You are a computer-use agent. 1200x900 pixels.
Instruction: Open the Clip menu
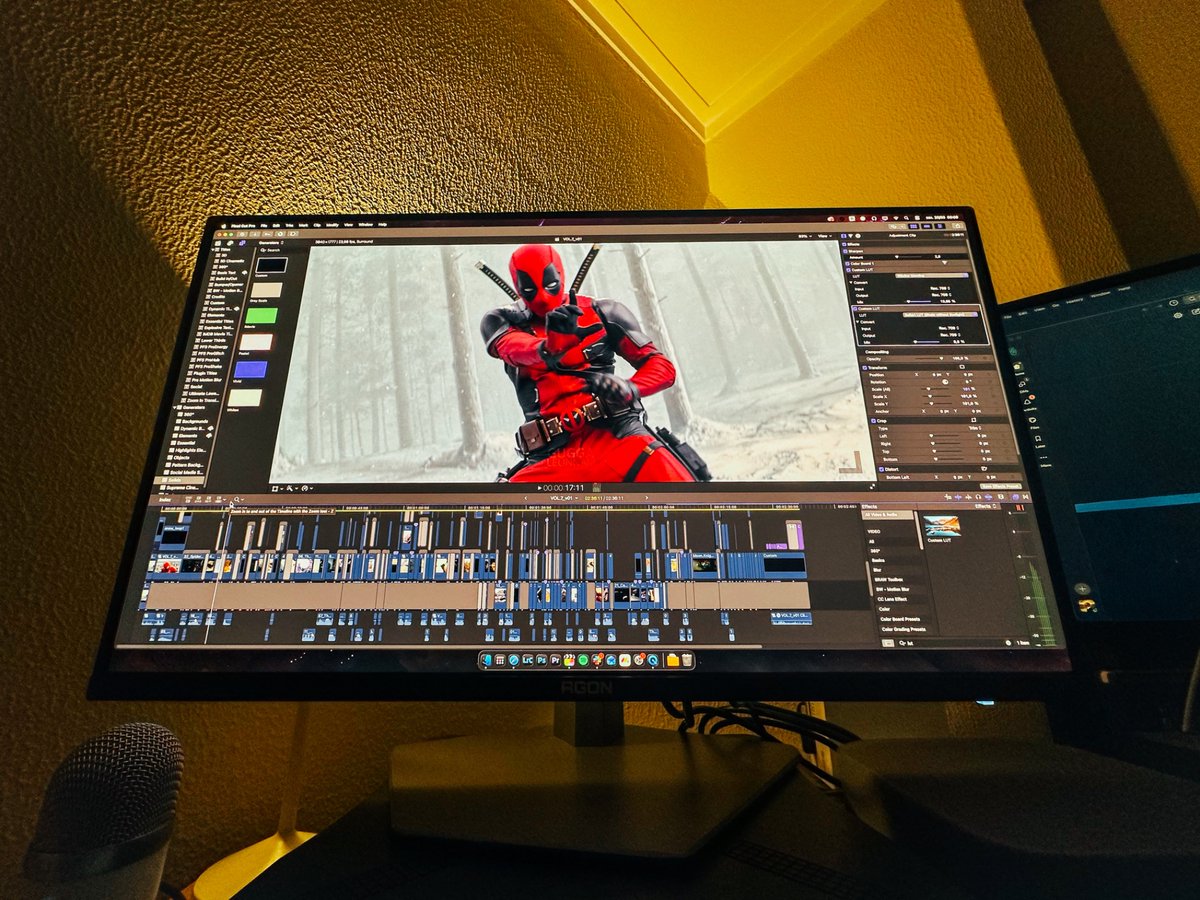pyautogui.click(x=317, y=225)
